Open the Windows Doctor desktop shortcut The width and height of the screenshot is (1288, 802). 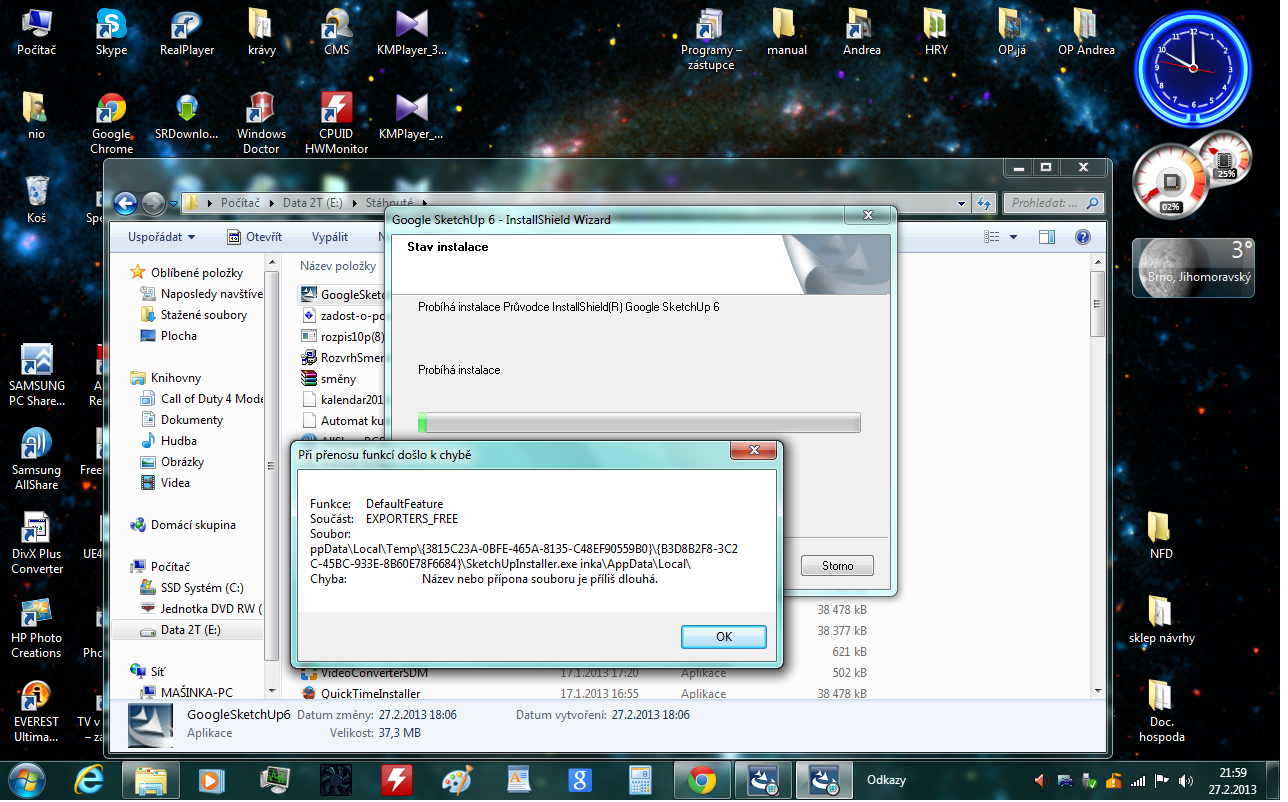(261, 124)
